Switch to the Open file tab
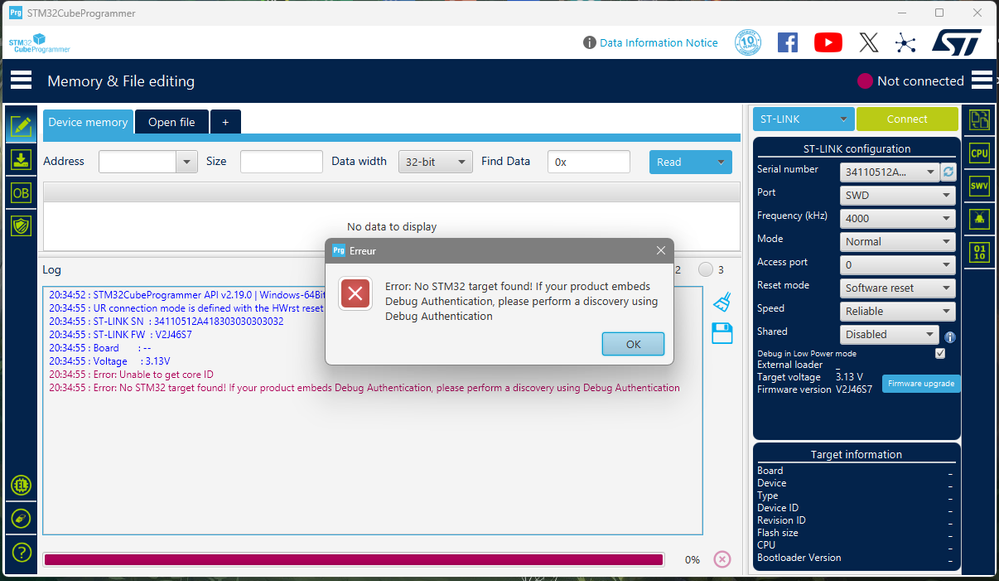Screen dimensions: 999x581 pyautogui.click(x=171, y=122)
